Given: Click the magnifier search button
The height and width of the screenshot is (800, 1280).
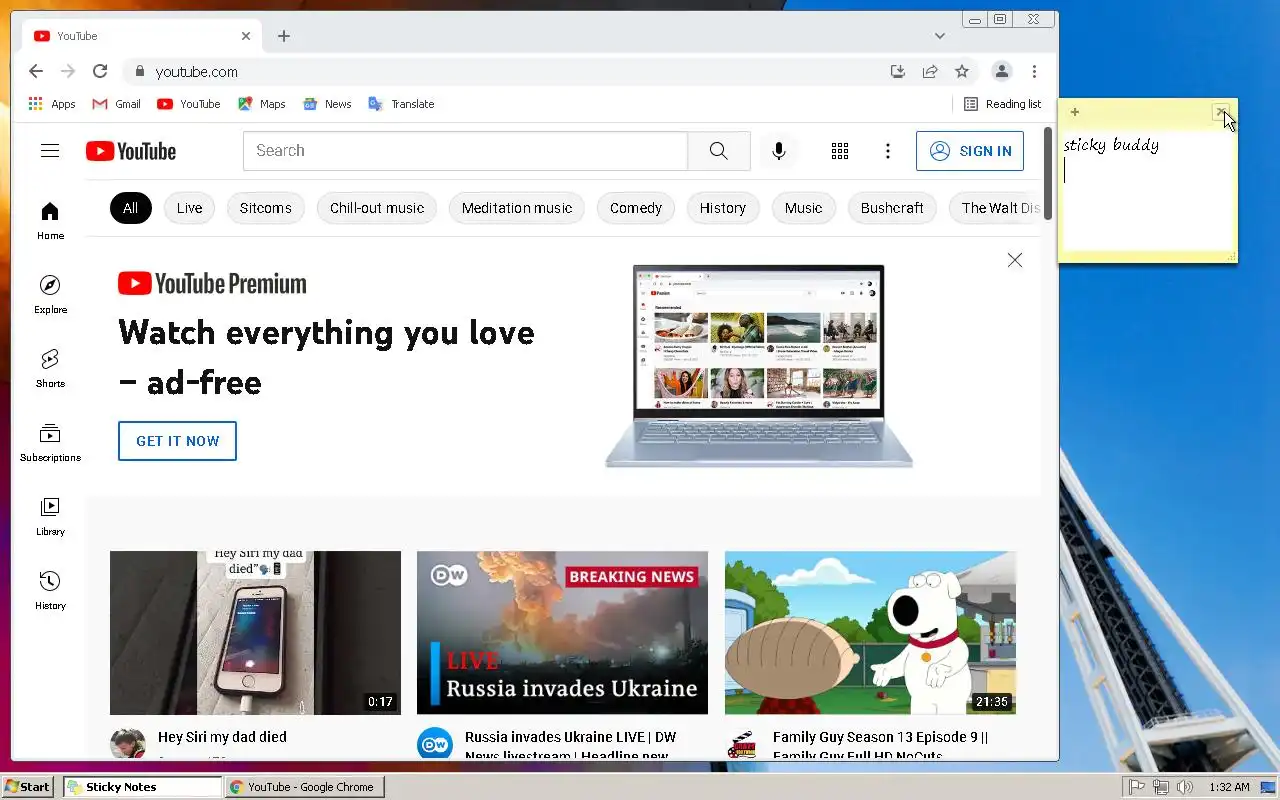Looking at the screenshot, I should [718, 151].
